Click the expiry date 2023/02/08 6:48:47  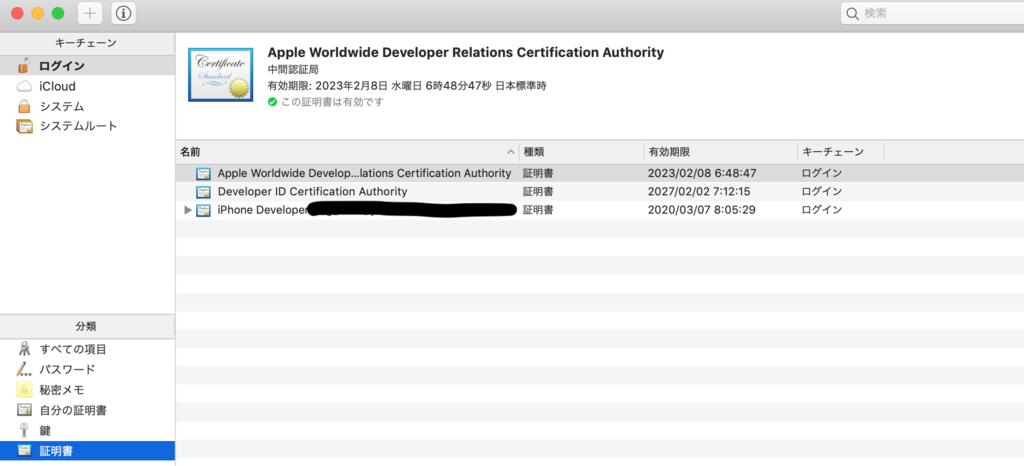(702, 173)
